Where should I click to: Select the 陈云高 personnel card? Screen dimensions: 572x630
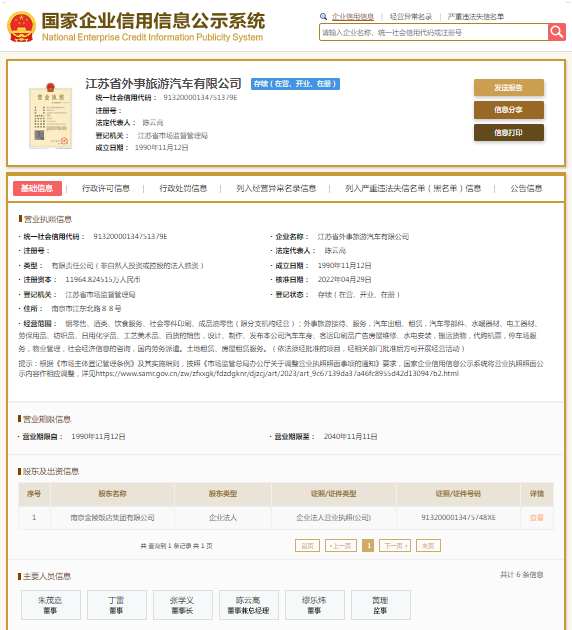click(249, 605)
